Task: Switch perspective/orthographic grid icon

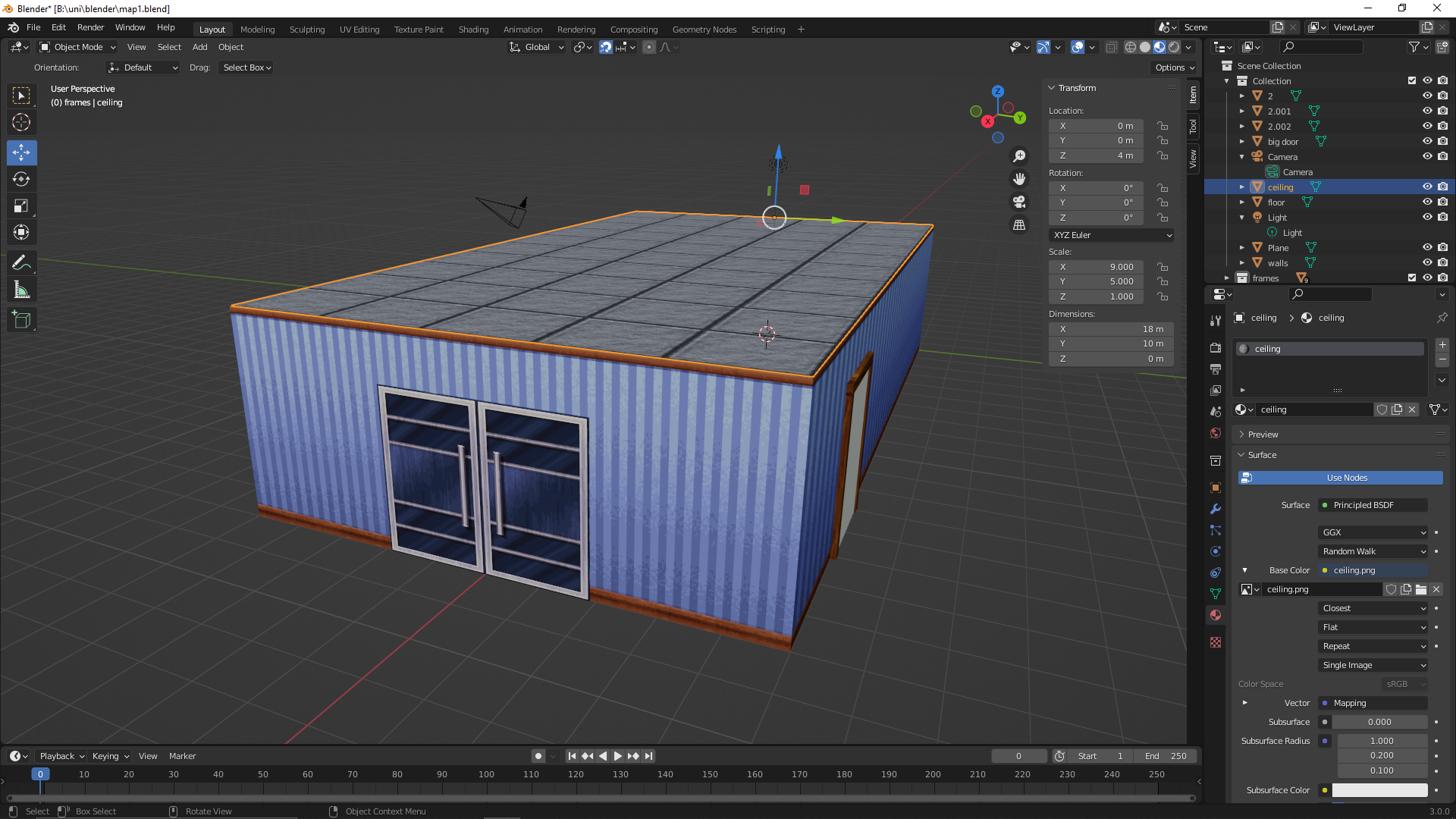Action: click(x=1019, y=225)
